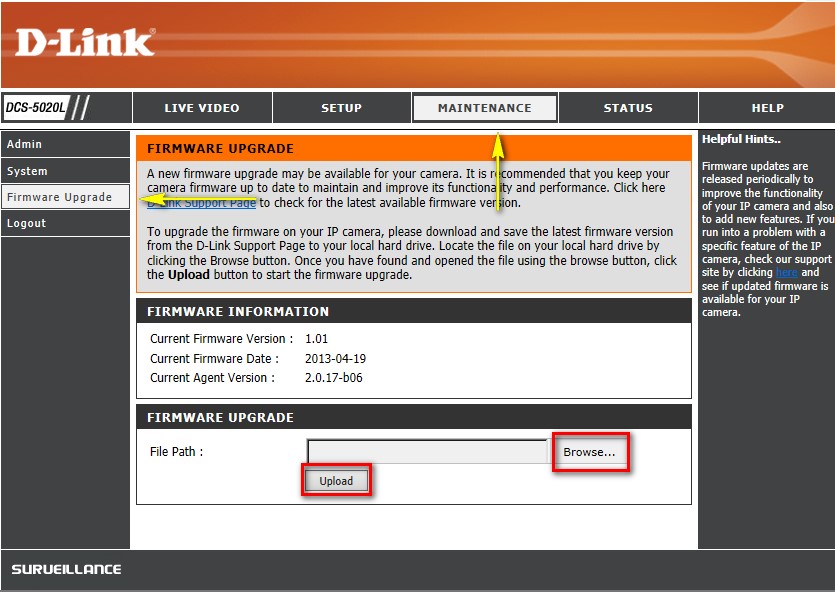
Task: Follow the D-Link Support Page link
Action: [201, 203]
